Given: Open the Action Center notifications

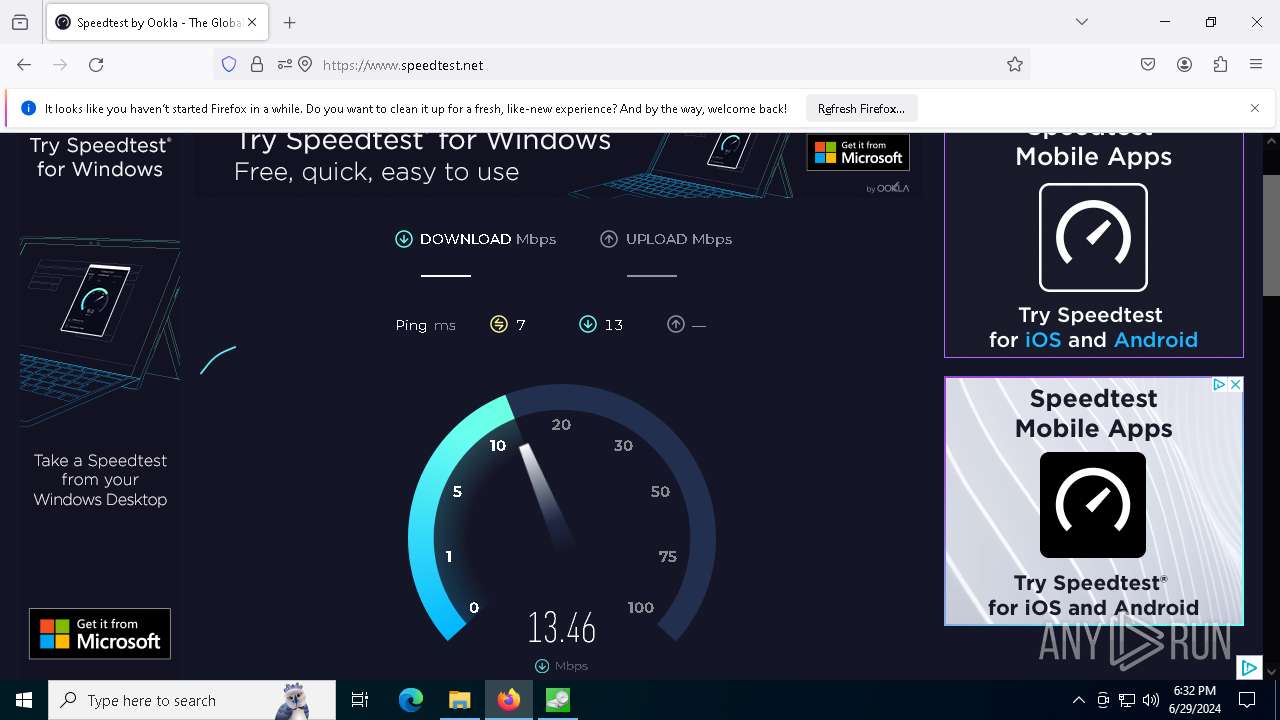Looking at the screenshot, I should point(1247,701).
